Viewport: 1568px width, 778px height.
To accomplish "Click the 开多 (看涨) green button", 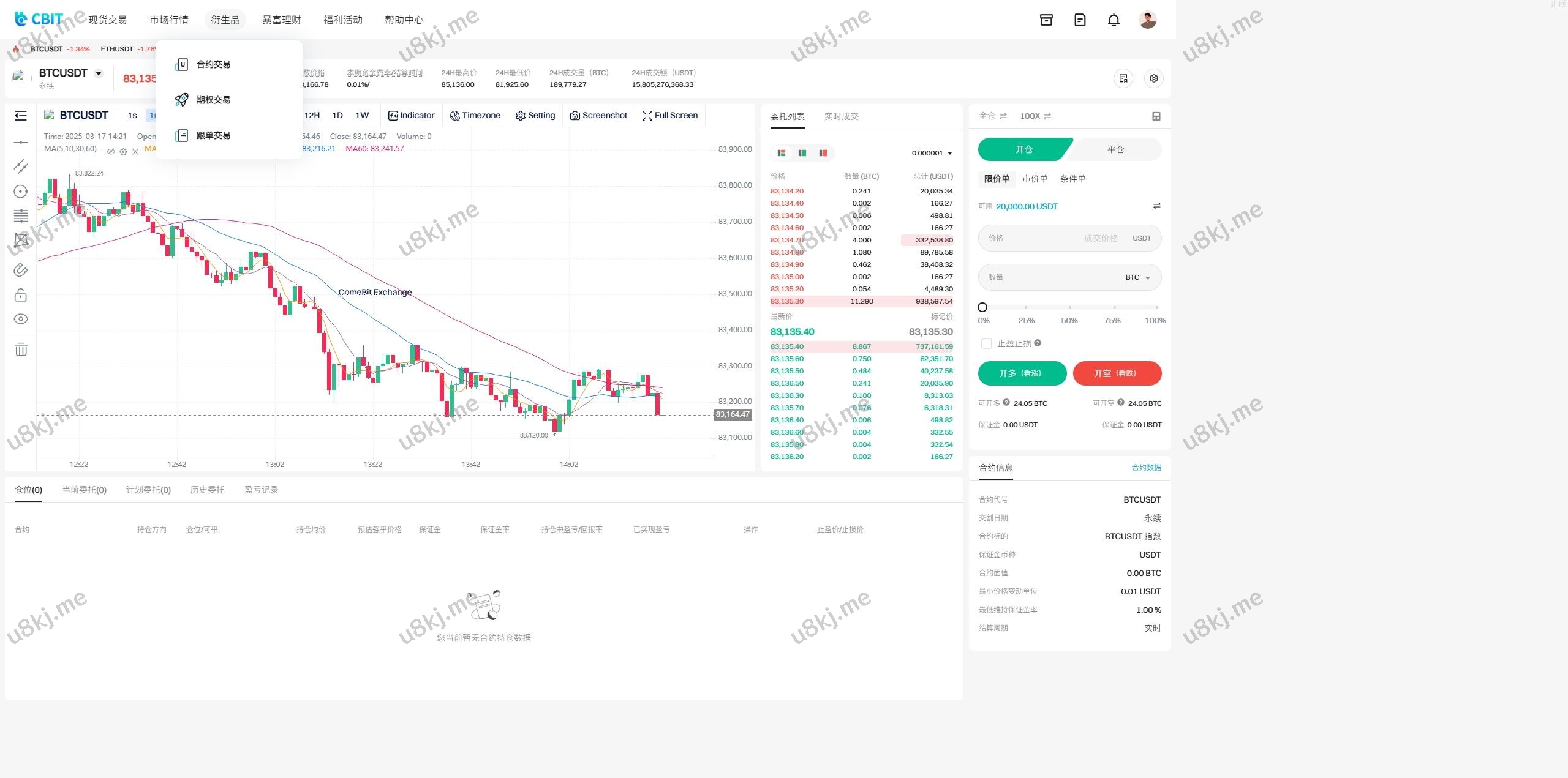I will coord(1022,373).
